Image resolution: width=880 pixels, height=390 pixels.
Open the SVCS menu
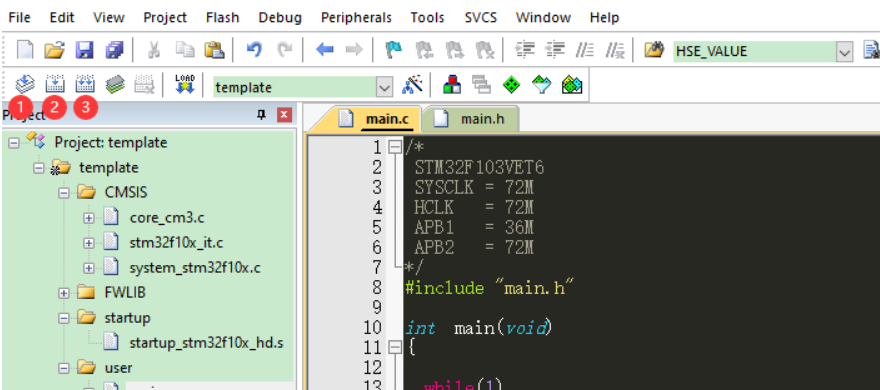[481, 17]
